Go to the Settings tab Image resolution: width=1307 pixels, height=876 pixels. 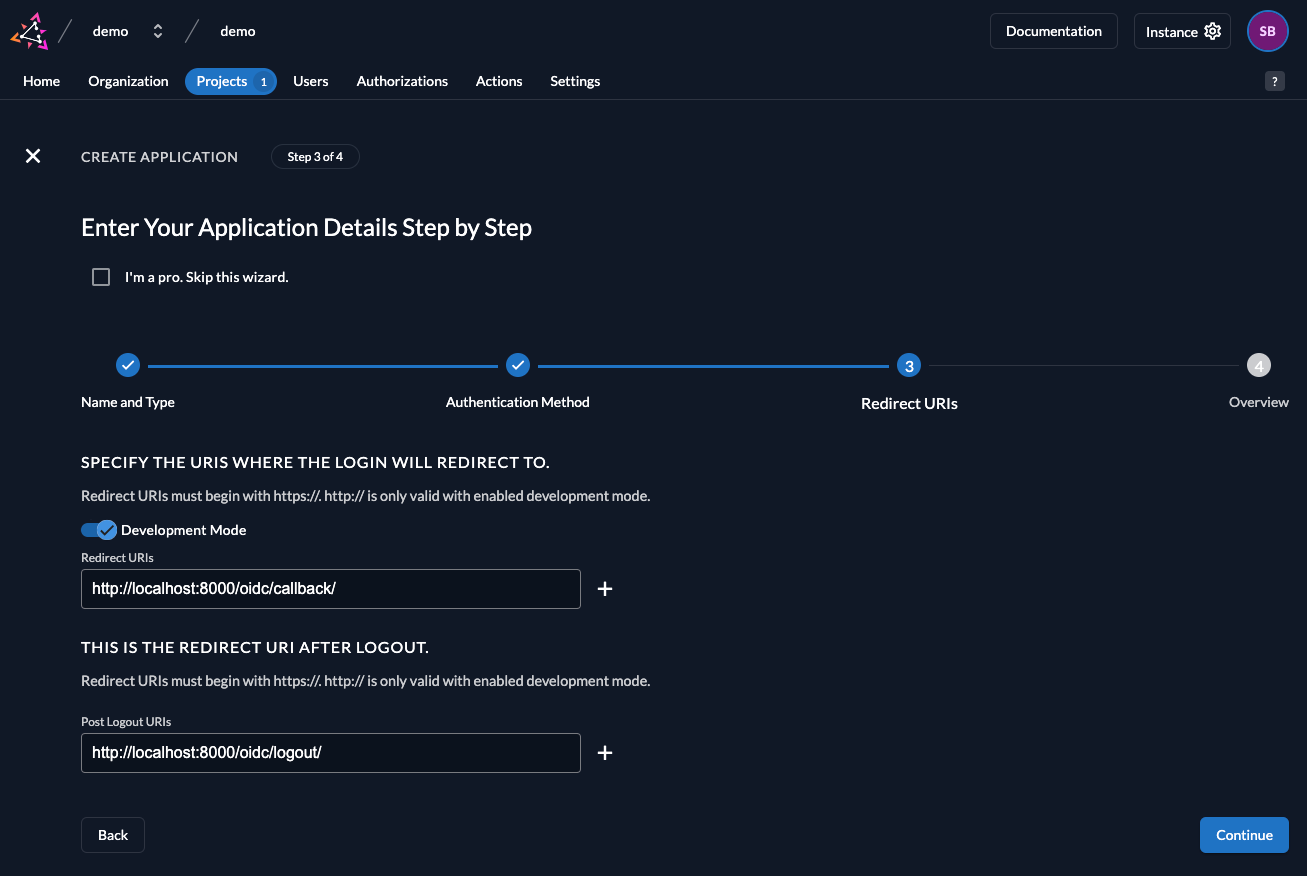click(575, 81)
